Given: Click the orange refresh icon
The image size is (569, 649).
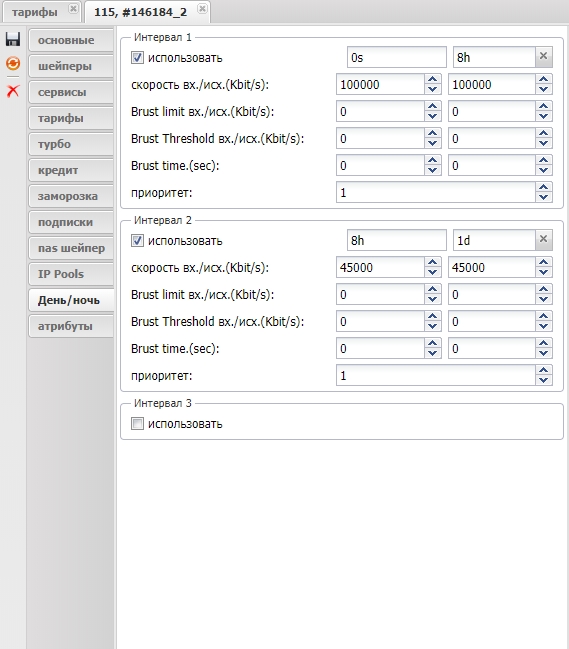Looking at the screenshot, I should pos(13,63).
